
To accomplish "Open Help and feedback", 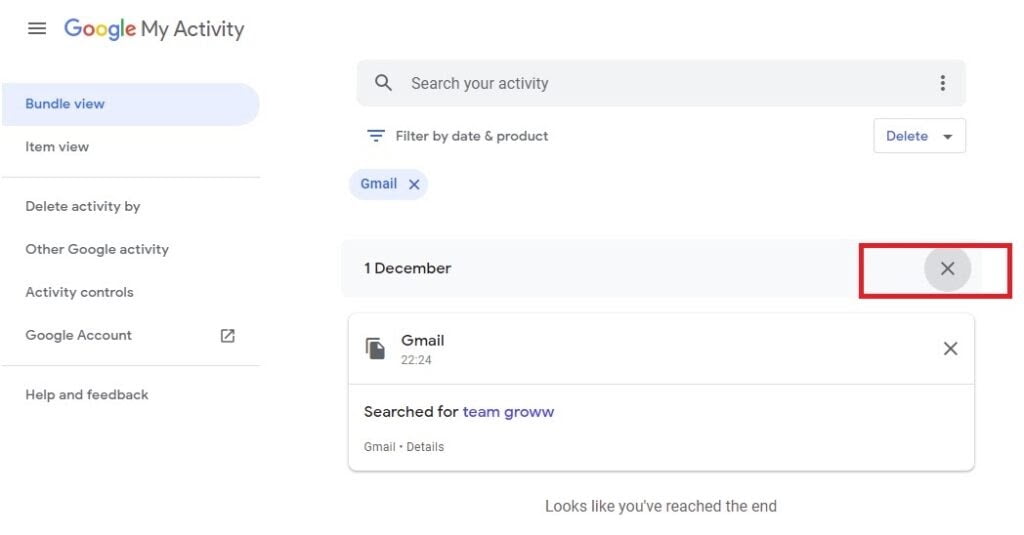I will [x=87, y=395].
